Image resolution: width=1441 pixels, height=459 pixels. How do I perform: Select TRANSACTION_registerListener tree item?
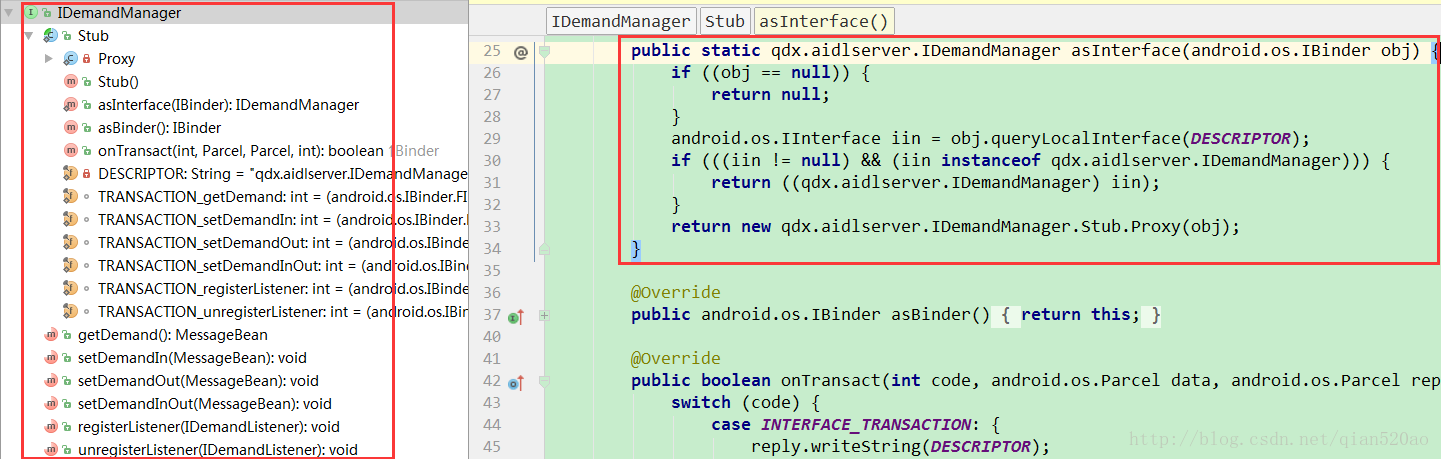pyautogui.click(x=283, y=289)
